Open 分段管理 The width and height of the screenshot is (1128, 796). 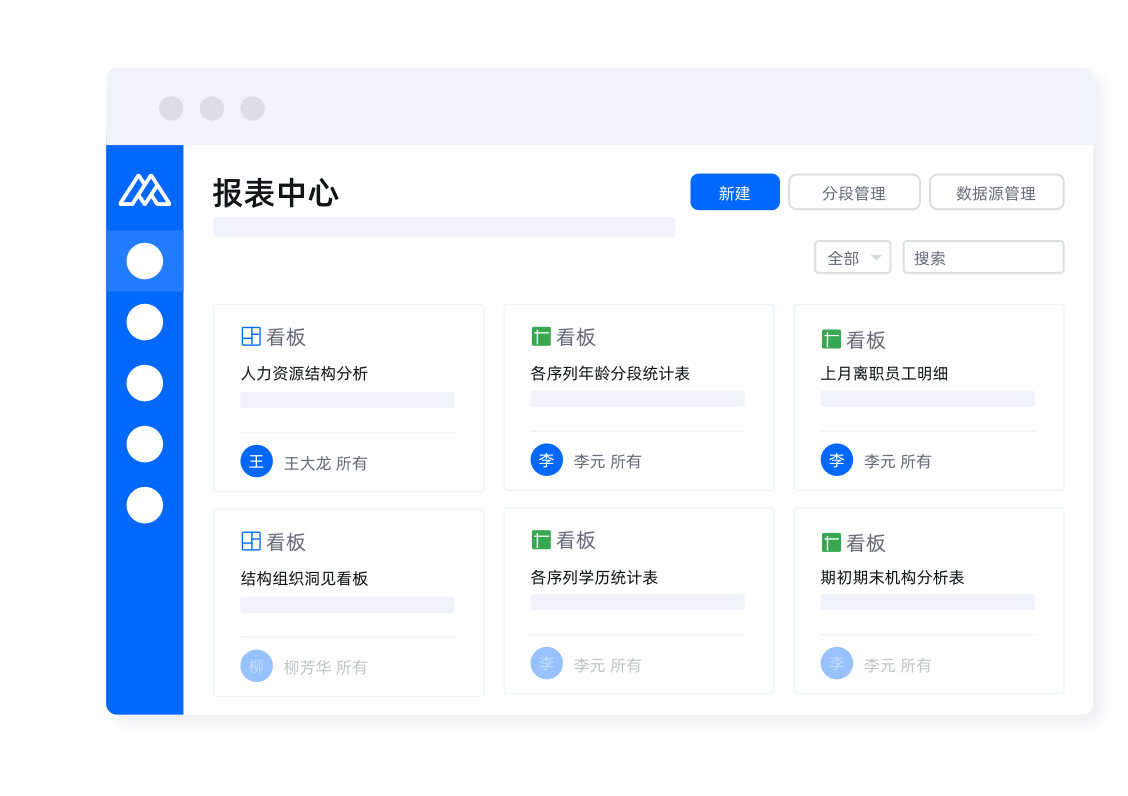coord(853,192)
